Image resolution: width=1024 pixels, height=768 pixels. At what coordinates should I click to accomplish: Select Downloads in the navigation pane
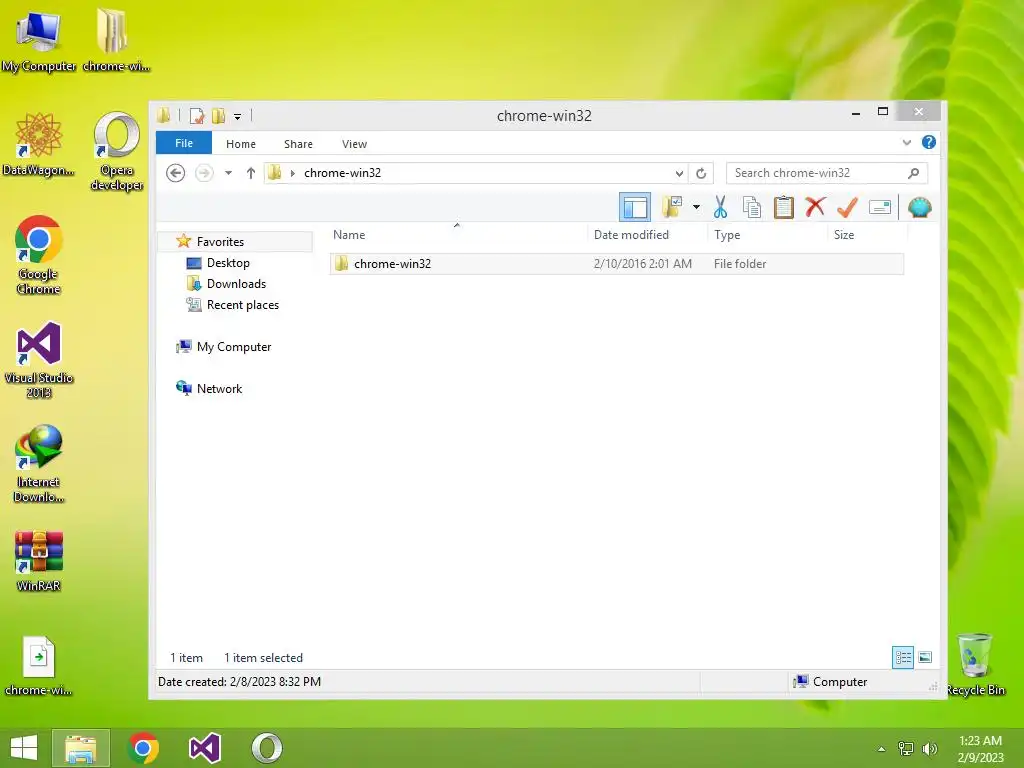point(236,284)
